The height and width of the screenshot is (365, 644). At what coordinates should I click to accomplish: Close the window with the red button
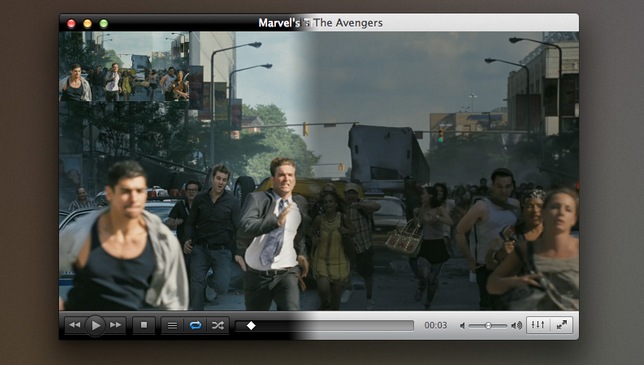tap(71, 23)
